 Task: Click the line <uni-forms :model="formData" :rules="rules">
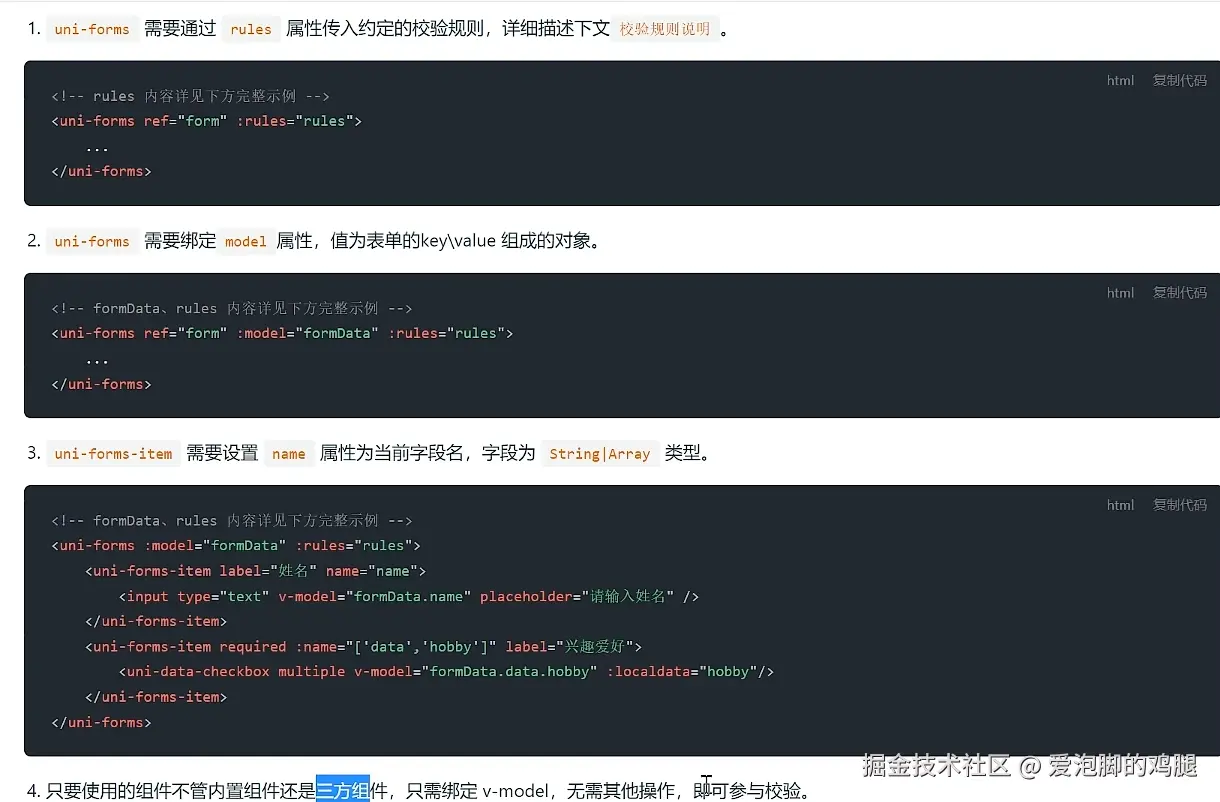pyautogui.click(x=236, y=546)
